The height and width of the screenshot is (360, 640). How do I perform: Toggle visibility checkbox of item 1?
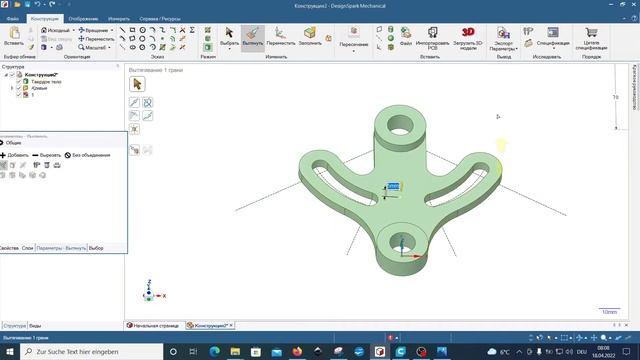pos(19,95)
